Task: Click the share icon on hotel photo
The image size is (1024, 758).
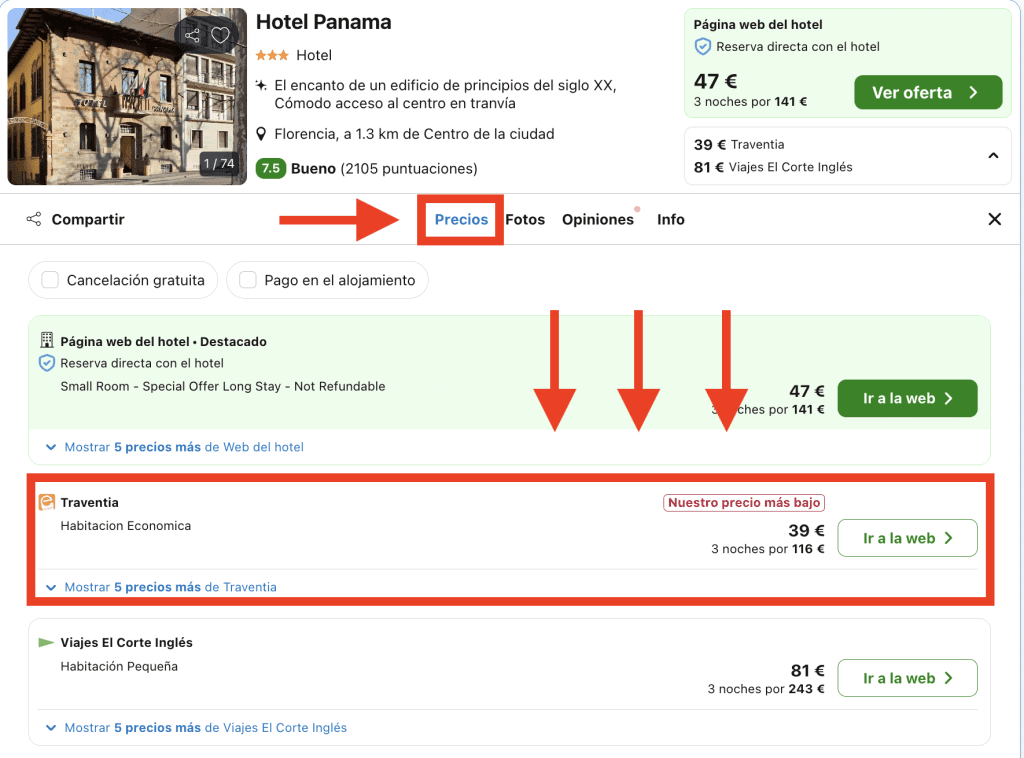Action: tap(192, 36)
